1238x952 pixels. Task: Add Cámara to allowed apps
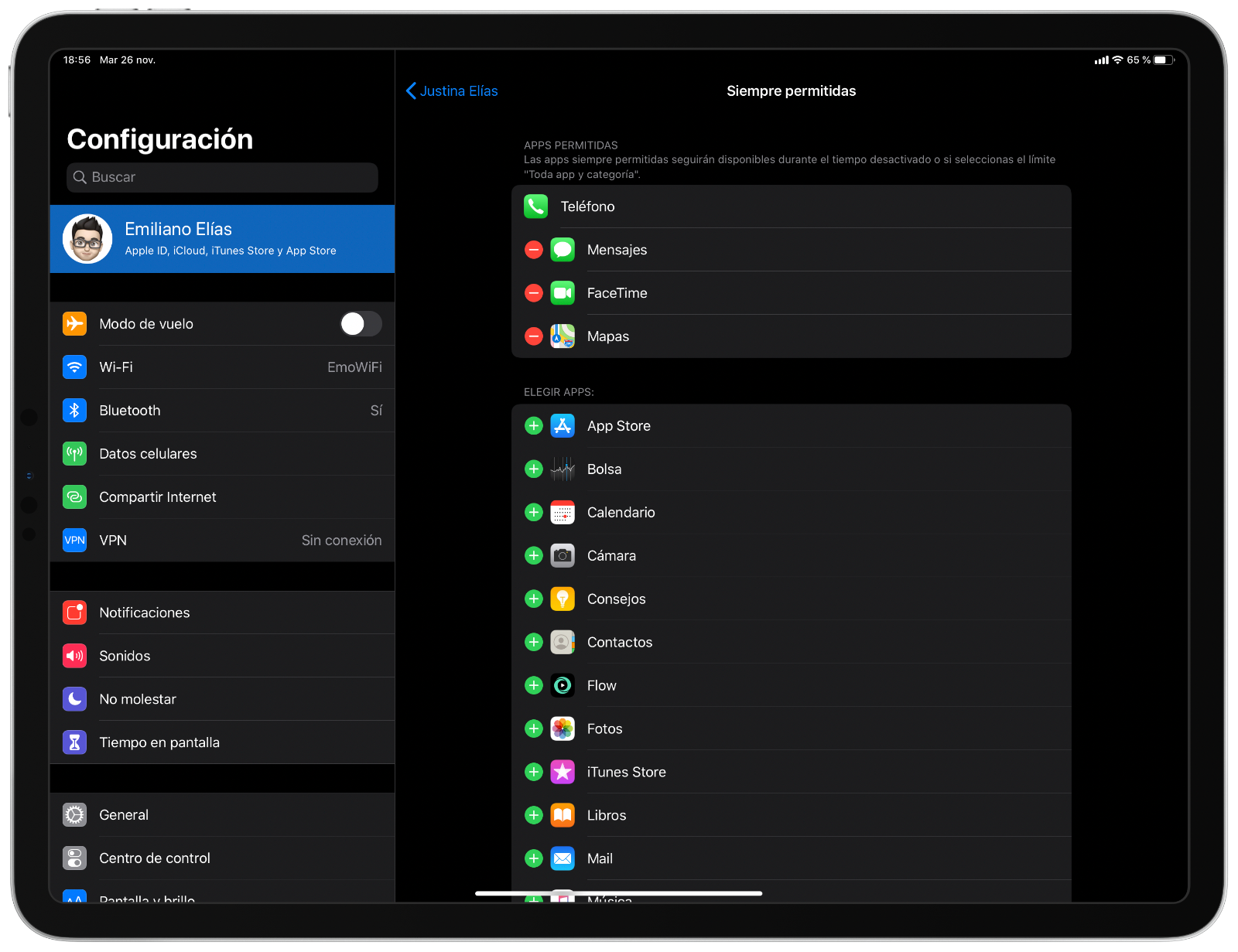pyautogui.click(x=534, y=556)
